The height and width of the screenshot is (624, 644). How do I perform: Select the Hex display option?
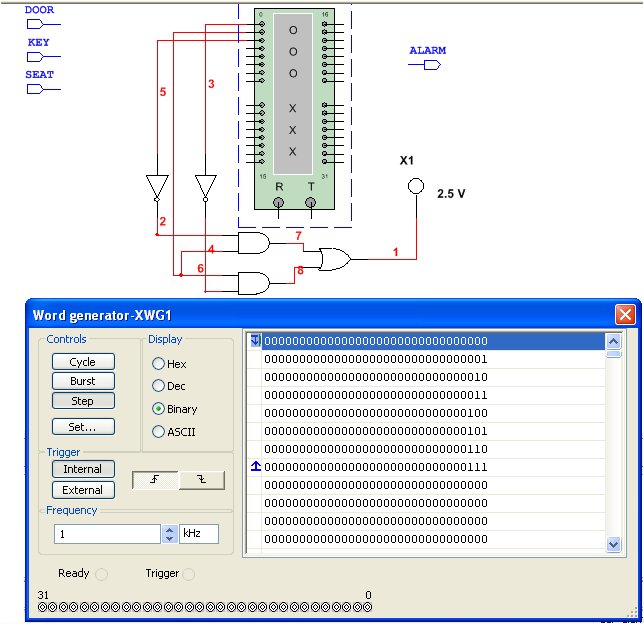click(x=159, y=364)
